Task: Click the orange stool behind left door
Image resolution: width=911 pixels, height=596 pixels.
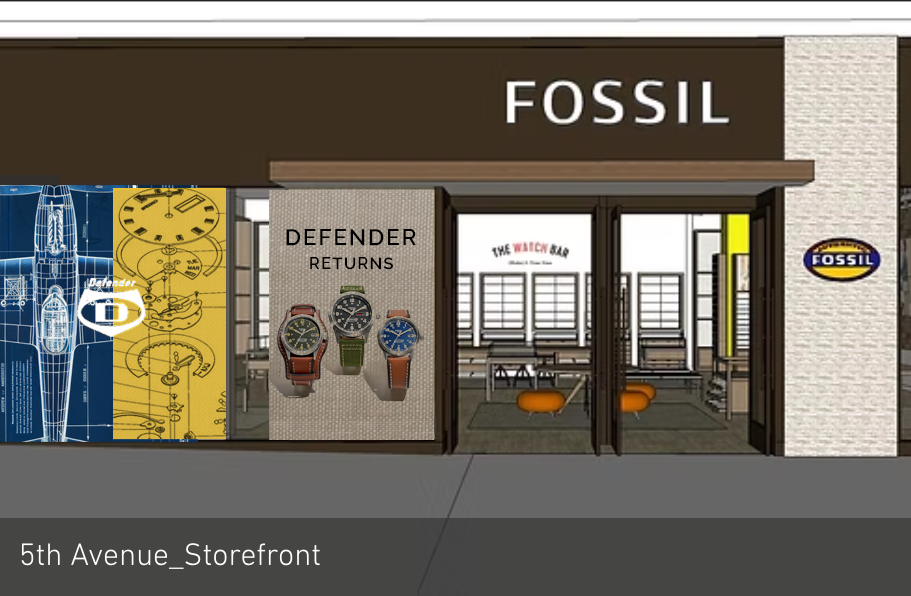Action: click(x=540, y=402)
